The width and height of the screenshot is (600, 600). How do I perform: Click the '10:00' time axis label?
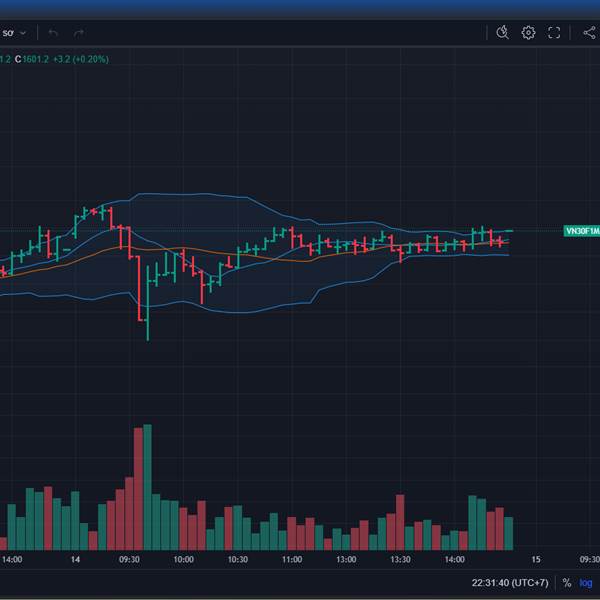[x=183, y=559]
